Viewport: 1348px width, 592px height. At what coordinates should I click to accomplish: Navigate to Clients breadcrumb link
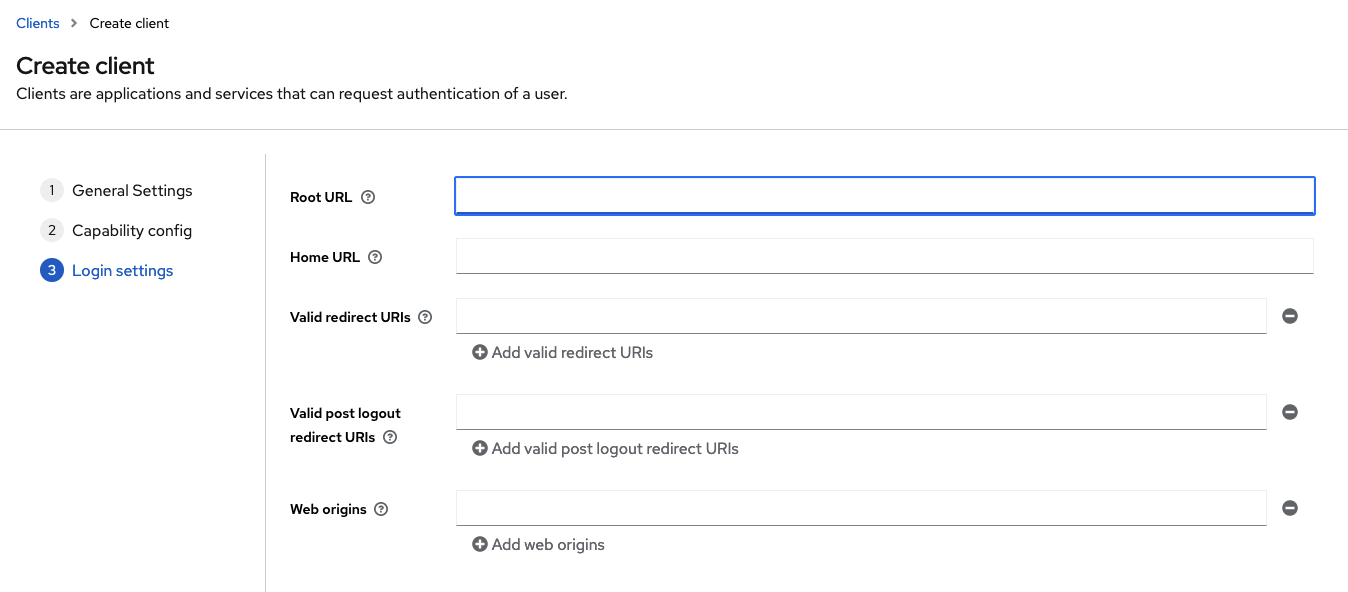[x=38, y=23]
